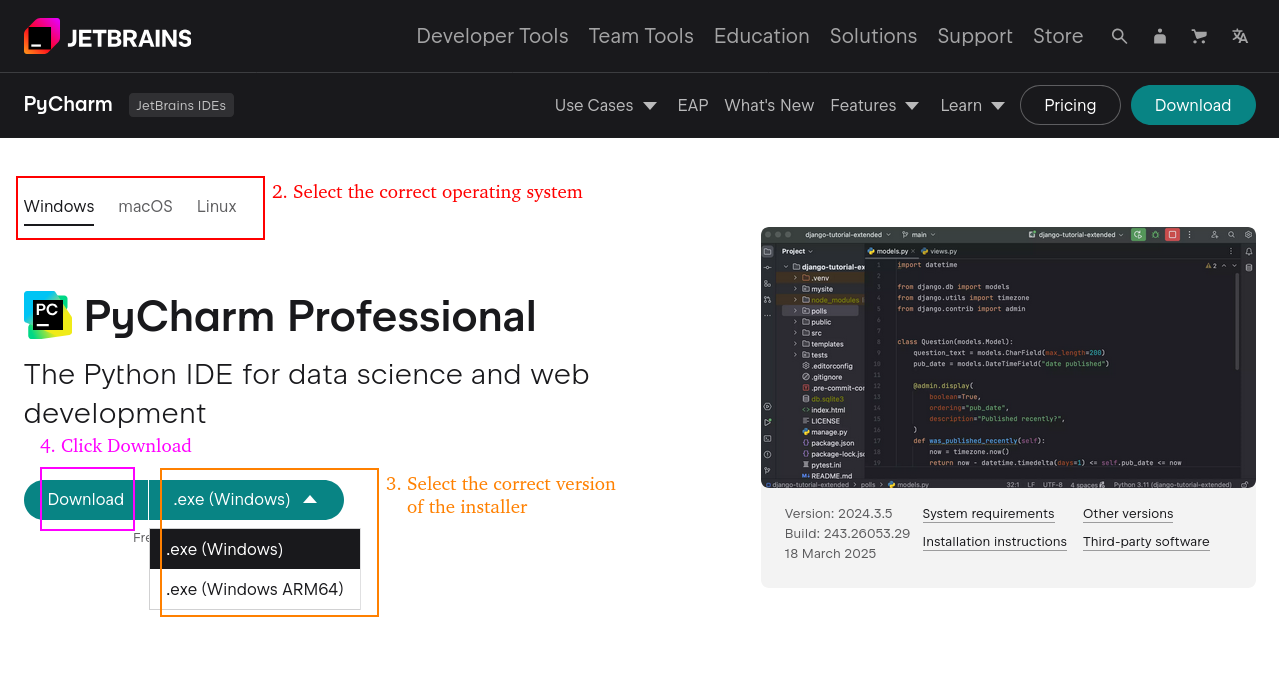Switch to the macOS tab
Viewport: 1279px width, 684px height.
tap(145, 206)
